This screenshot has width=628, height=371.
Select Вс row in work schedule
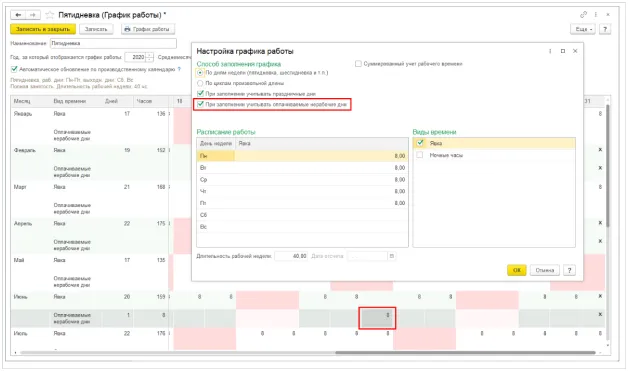tap(302, 227)
